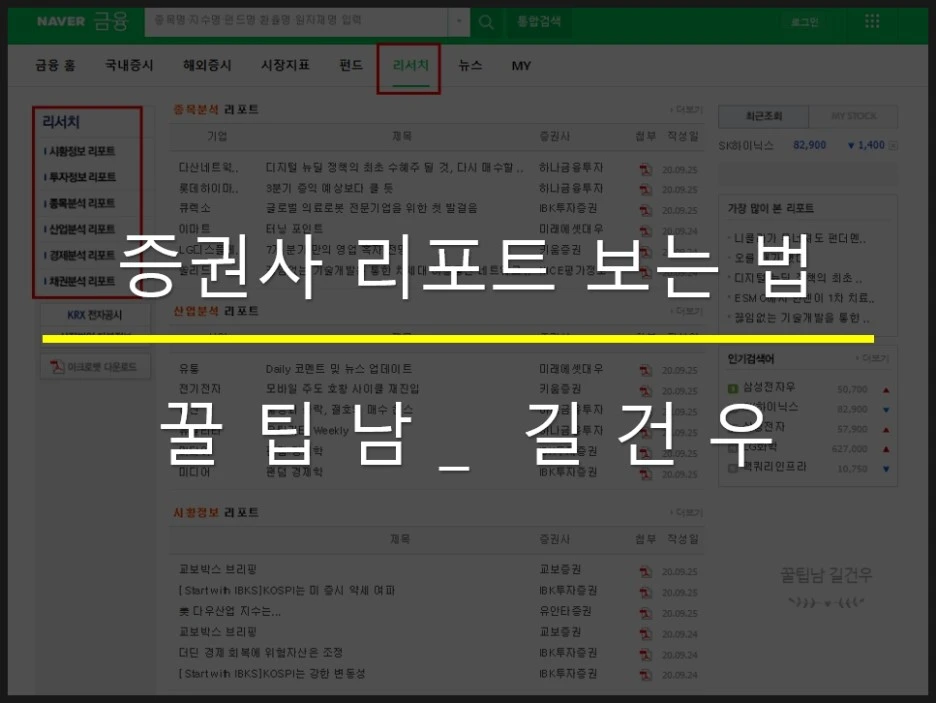Open PDF for 더딘 경제 회복에 위험자산은 조정
936x703 pixels.
pyautogui.click(x=645, y=655)
